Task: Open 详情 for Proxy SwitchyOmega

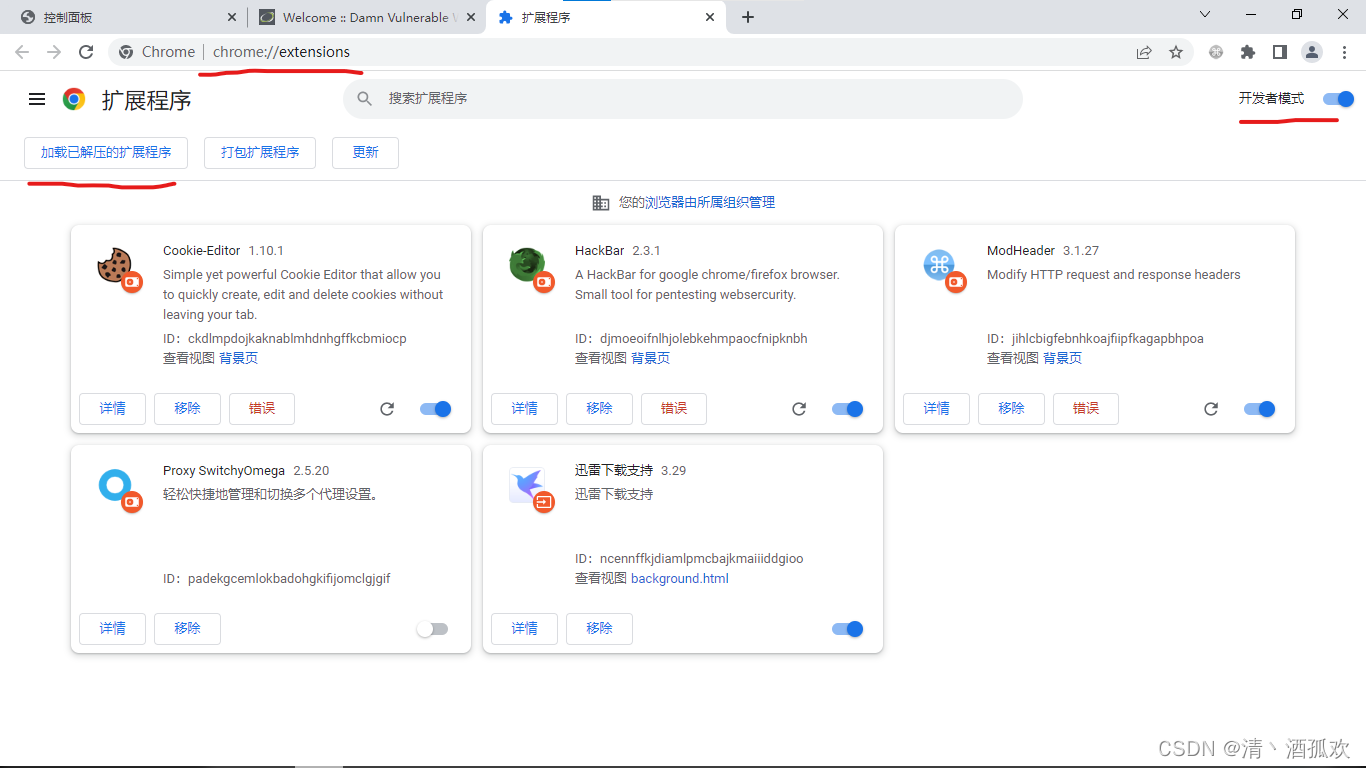Action: tap(112, 629)
